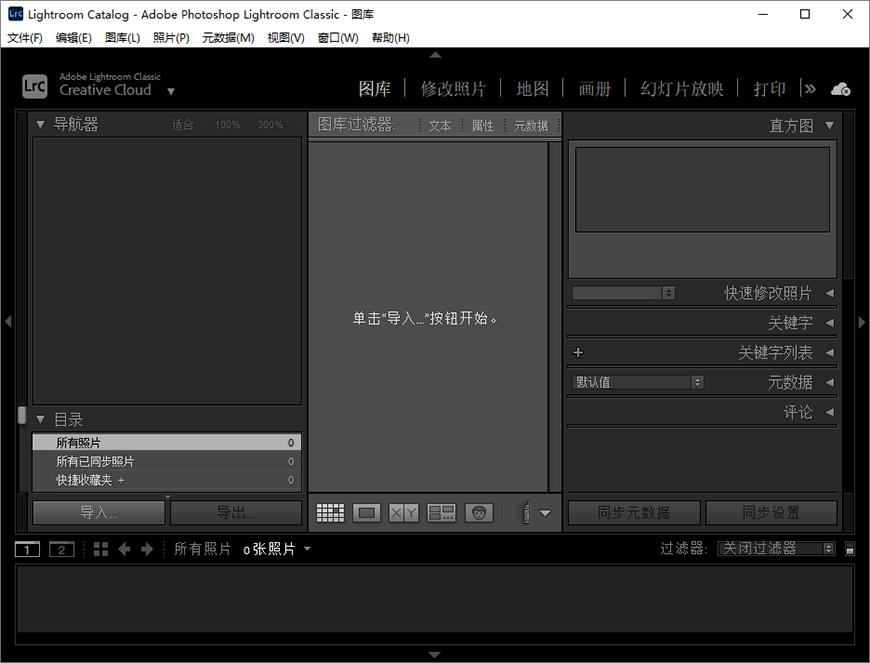Switch to 幻灯片放映 module
Viewport: 870px width, 663px height.
point(682,89)
